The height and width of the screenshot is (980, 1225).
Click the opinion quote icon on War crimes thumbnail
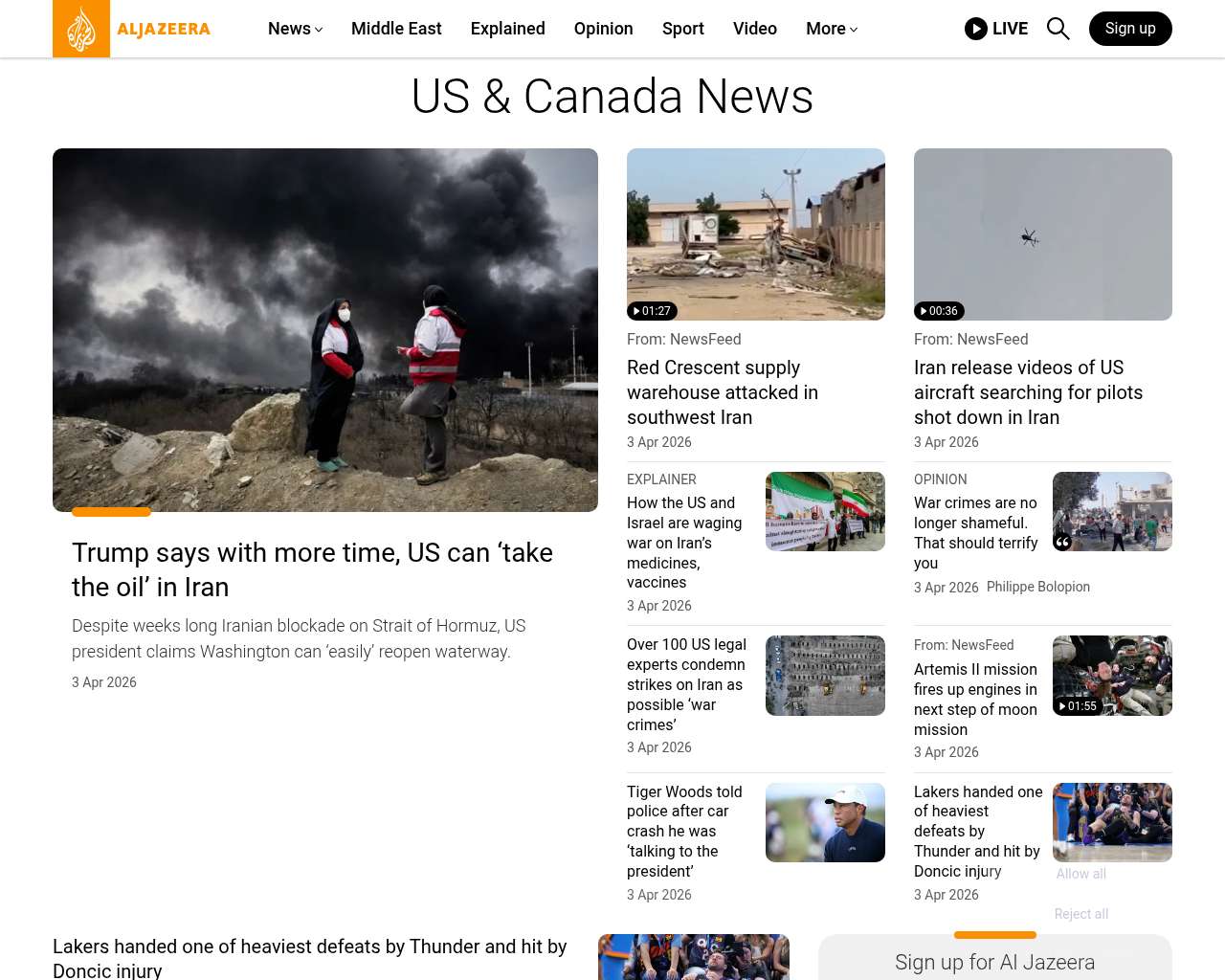point(1062,542)
